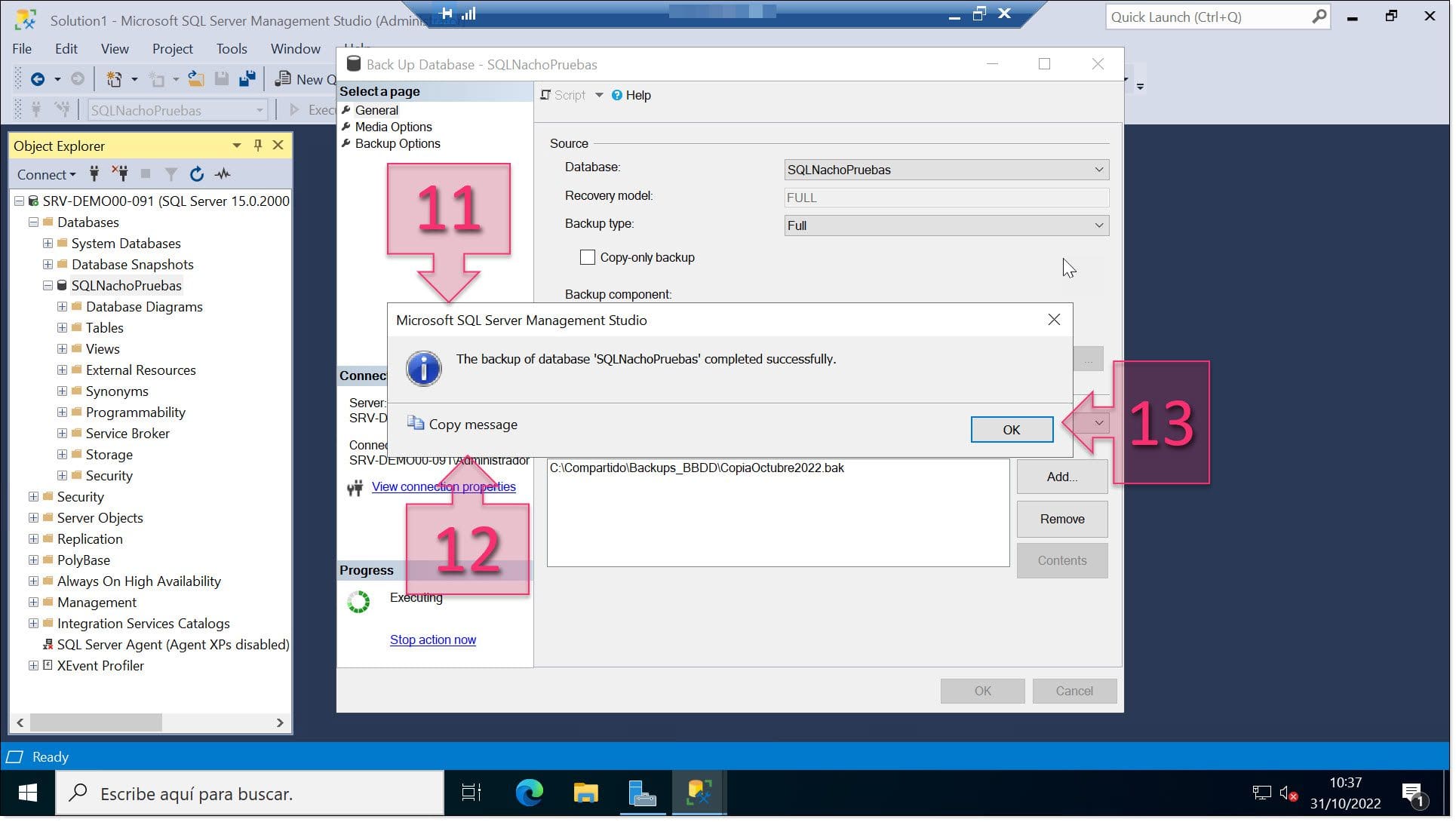The image size is (1456, 822).
Task: Select Always On High Availability node
Action: [139, 582]
